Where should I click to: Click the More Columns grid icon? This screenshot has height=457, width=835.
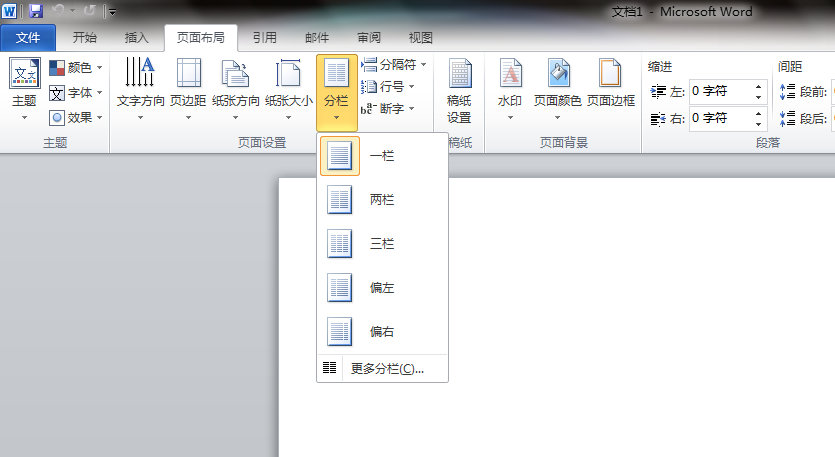coord(330,368)
